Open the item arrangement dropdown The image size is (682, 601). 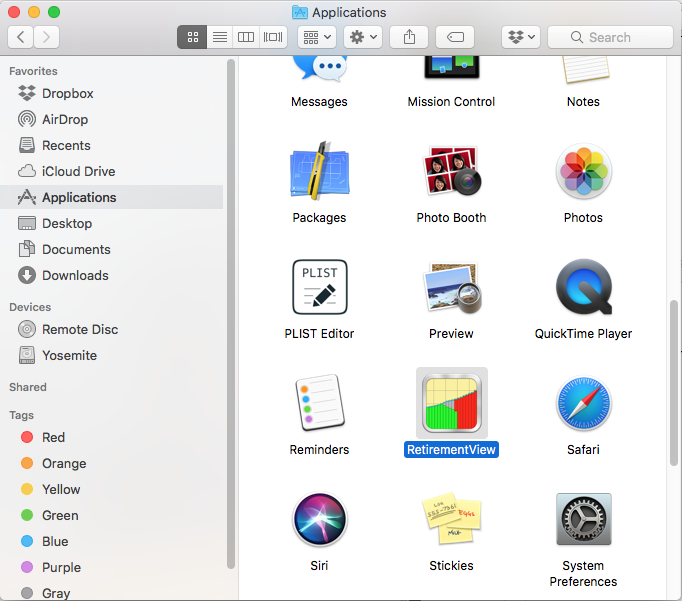tap(317, 37)
